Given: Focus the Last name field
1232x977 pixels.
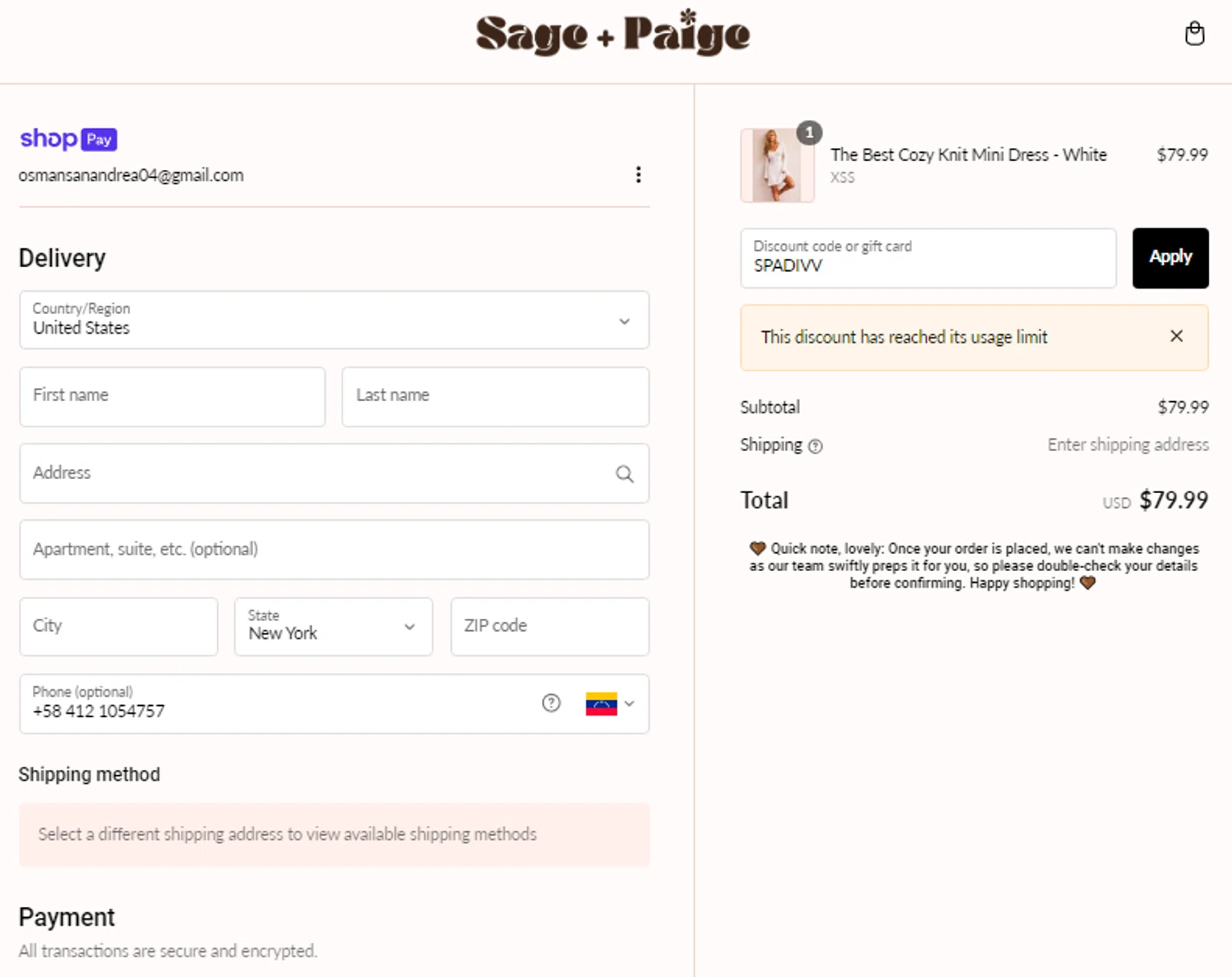Looking at the screenshot, I should click(495, 396).
